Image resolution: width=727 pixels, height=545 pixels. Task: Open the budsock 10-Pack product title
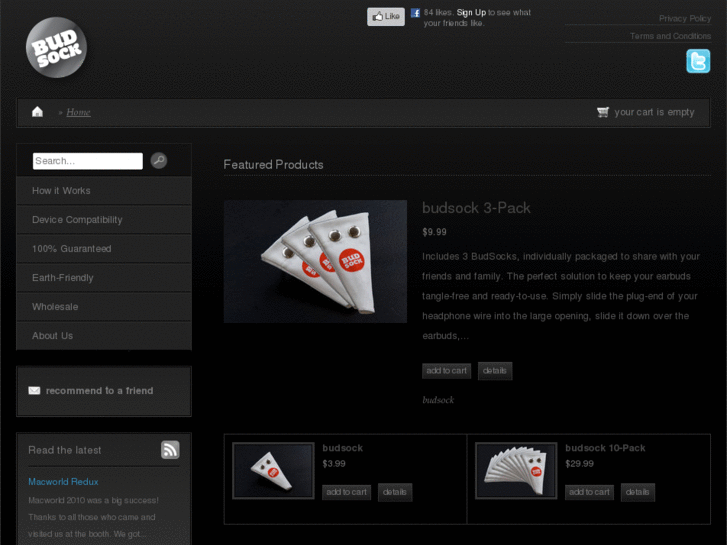[605, 448]
